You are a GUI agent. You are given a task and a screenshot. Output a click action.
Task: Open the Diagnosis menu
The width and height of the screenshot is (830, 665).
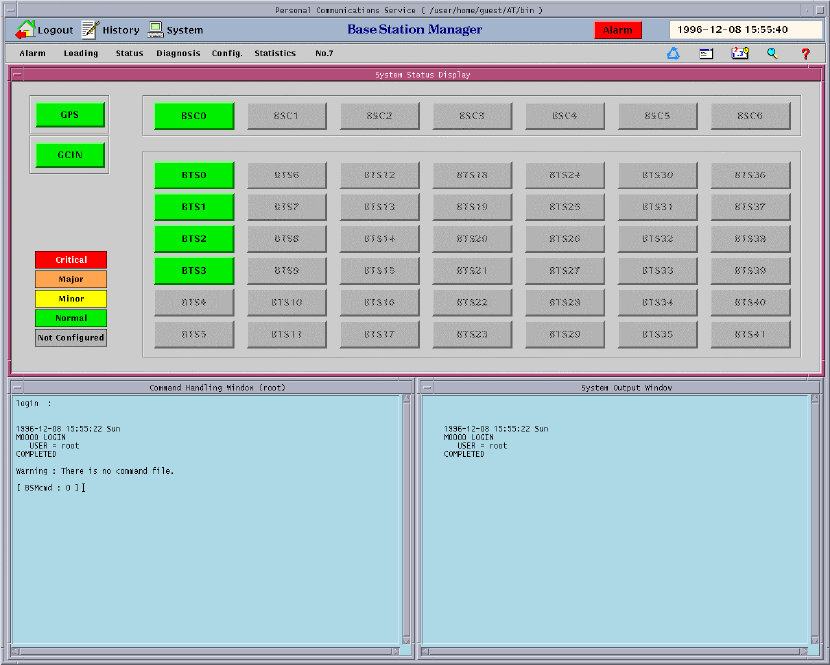(x=178, y=53)
